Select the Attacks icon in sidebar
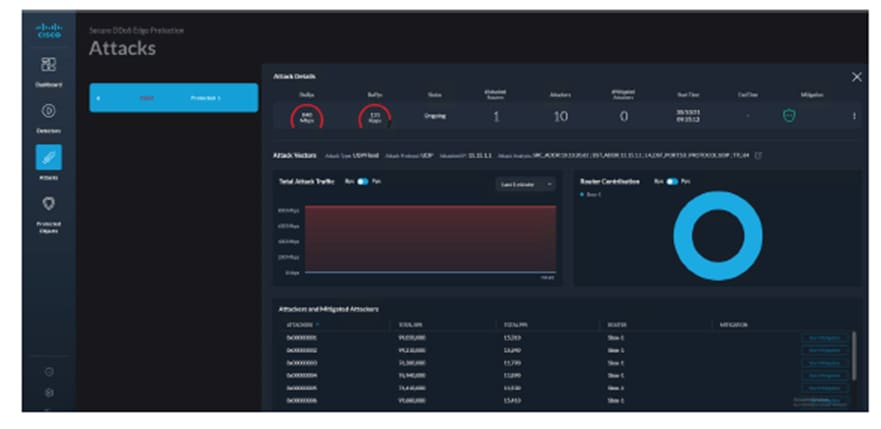Image resolution: width=881 pixels, height=429 pixels. [x=48, y=157]
